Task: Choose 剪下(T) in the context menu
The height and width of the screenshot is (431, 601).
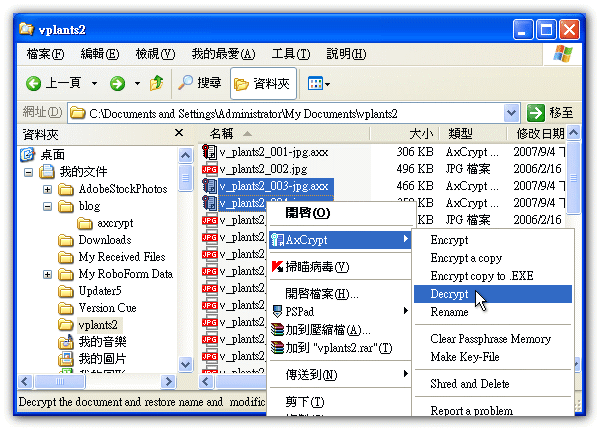Action: tap(340, 402)
